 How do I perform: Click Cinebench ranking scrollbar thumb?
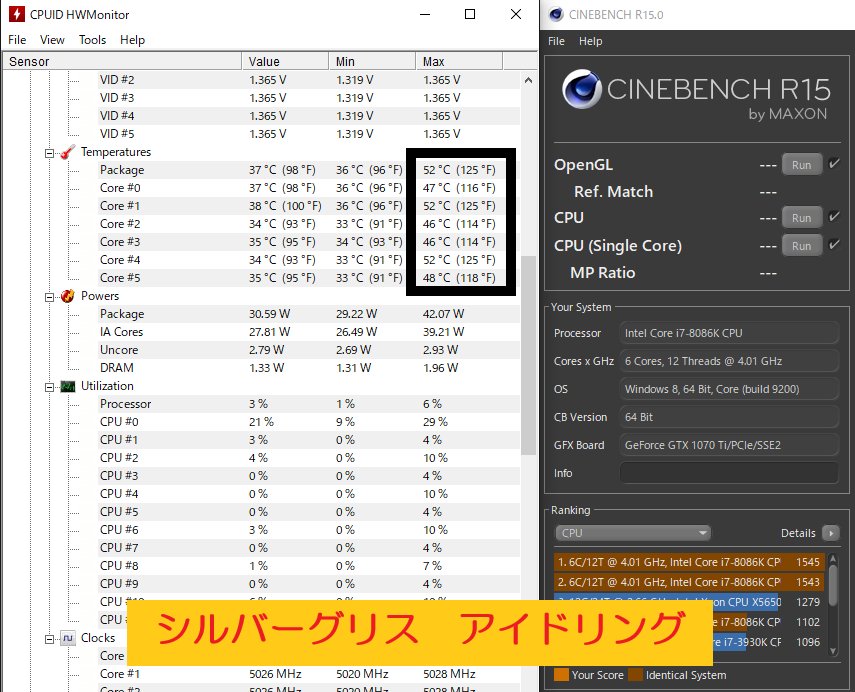[x=833, y=585]
